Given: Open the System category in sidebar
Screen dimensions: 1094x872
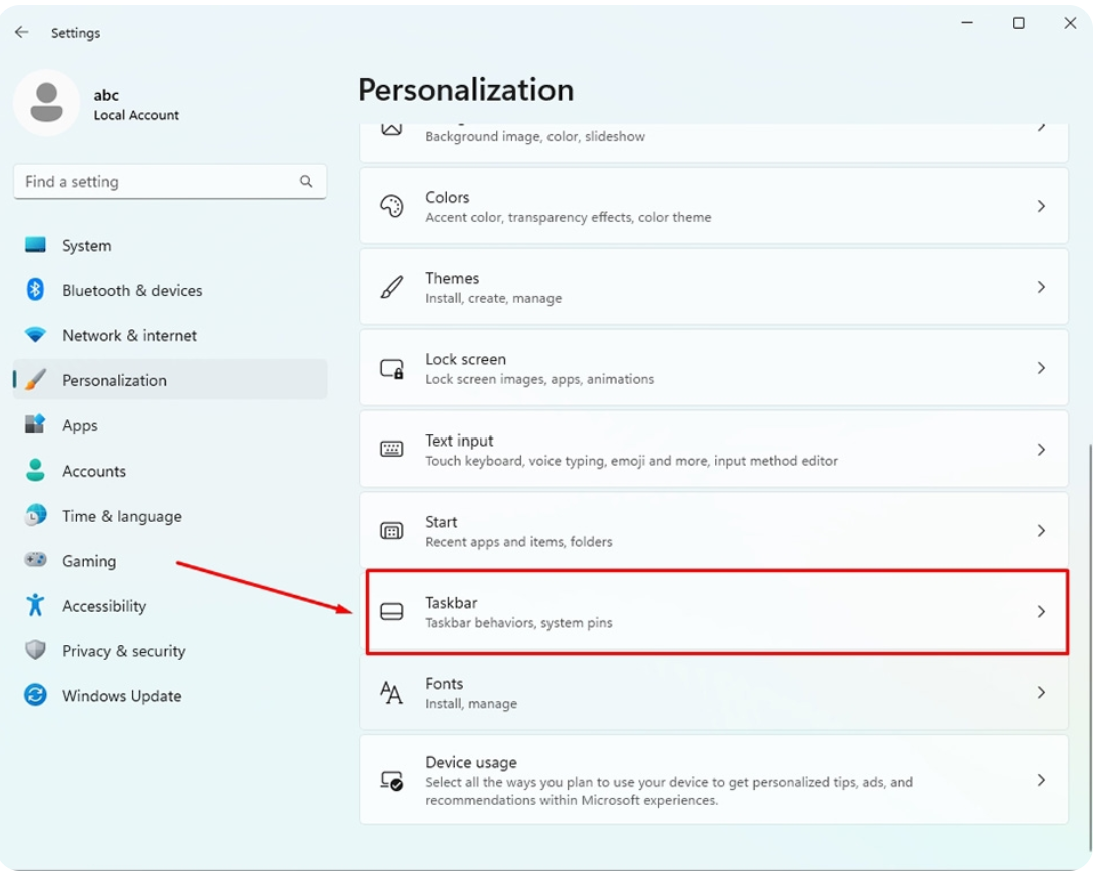Looking at the screenshot, I should tap(86, 245).
